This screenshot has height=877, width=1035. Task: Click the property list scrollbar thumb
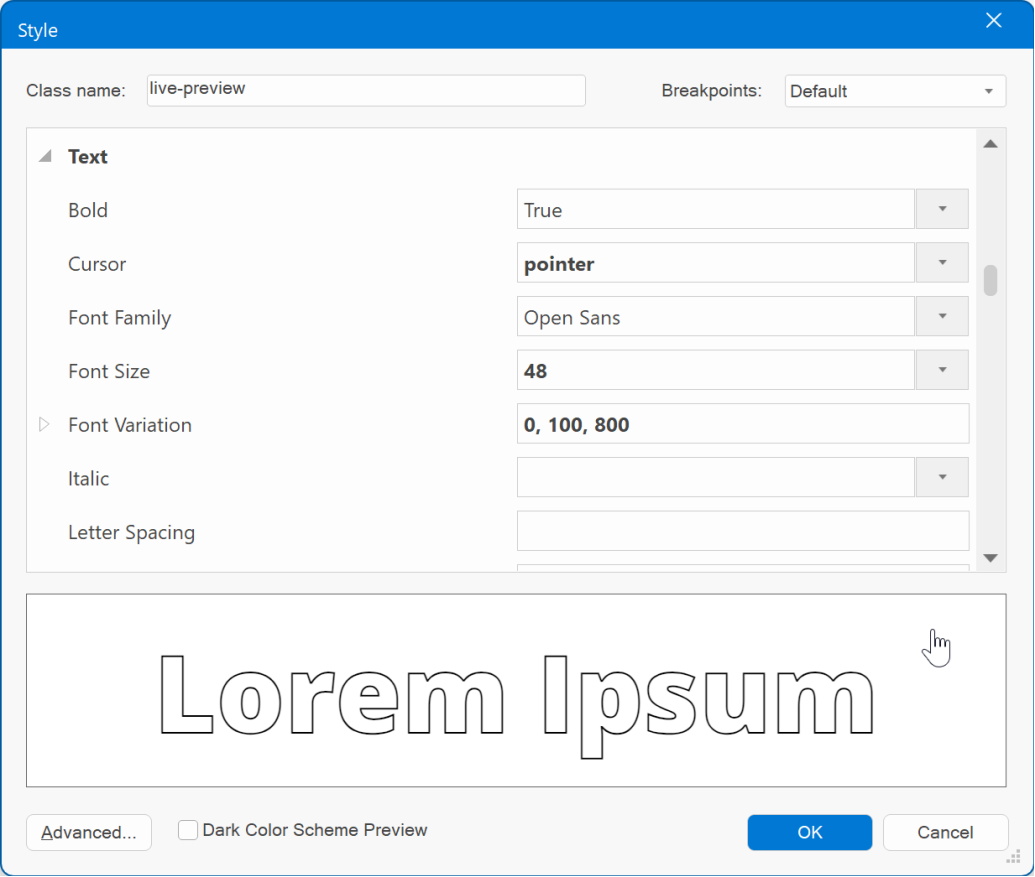click(x=990, y=281)
